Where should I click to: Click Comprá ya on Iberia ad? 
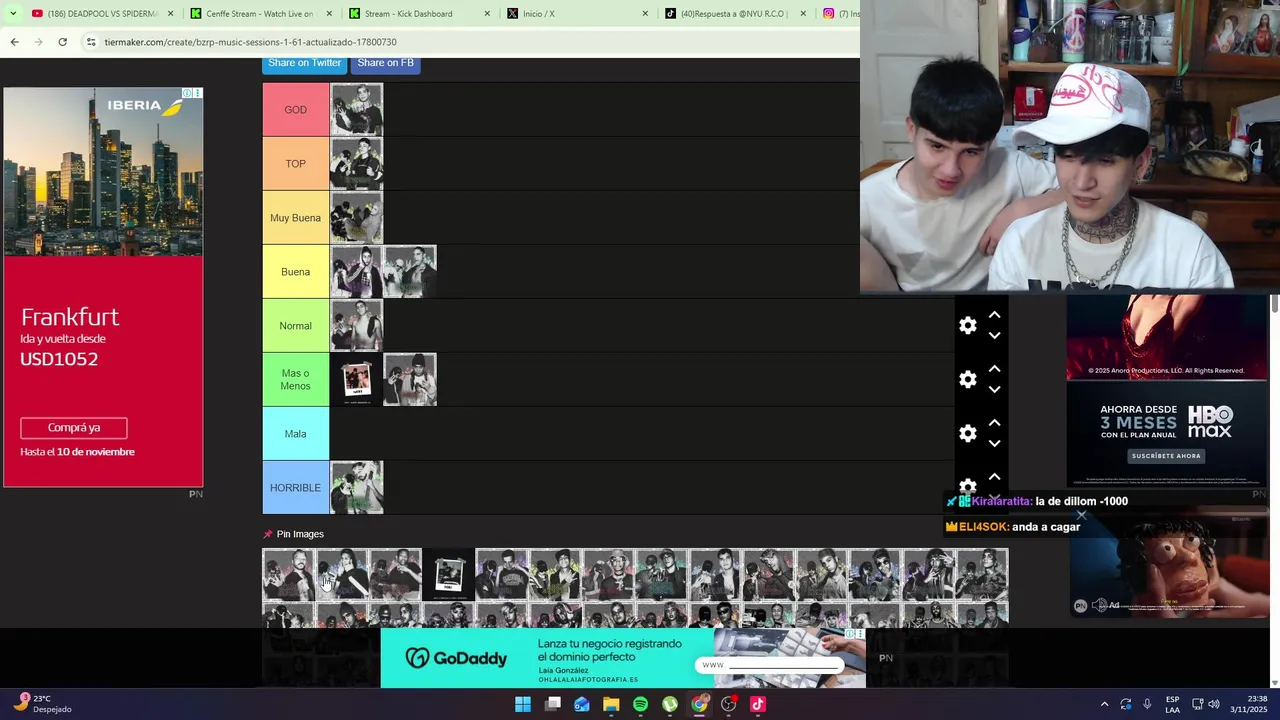click(74, 428)
